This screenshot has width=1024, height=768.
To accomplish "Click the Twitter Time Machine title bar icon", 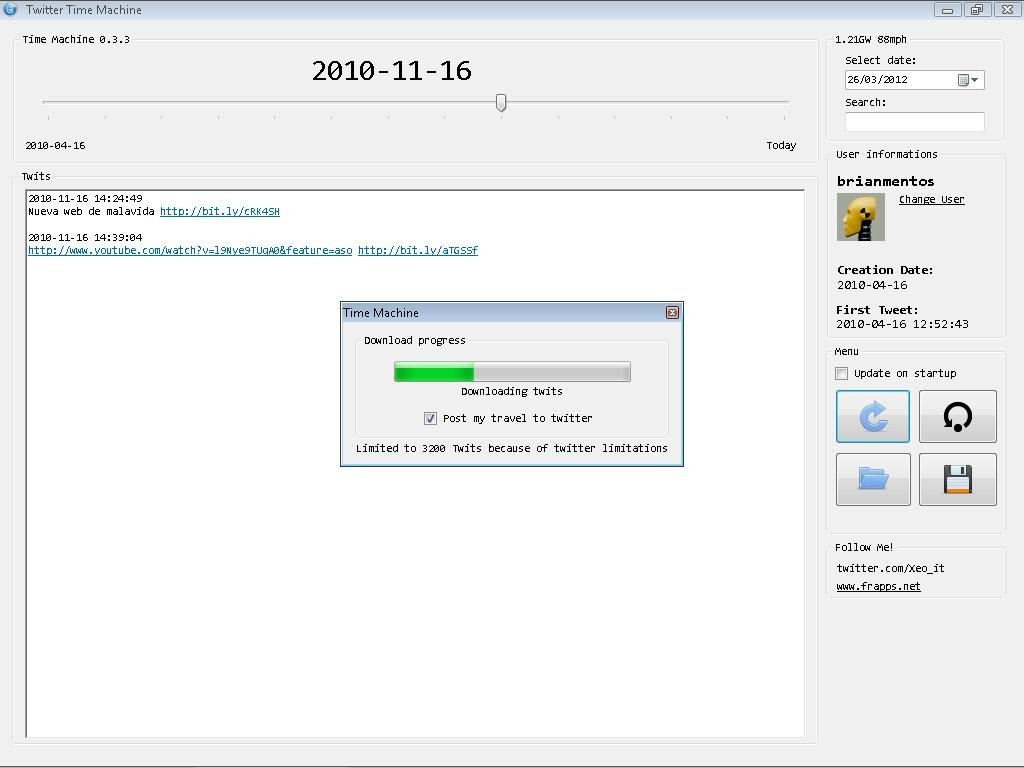I will [10, 9].
